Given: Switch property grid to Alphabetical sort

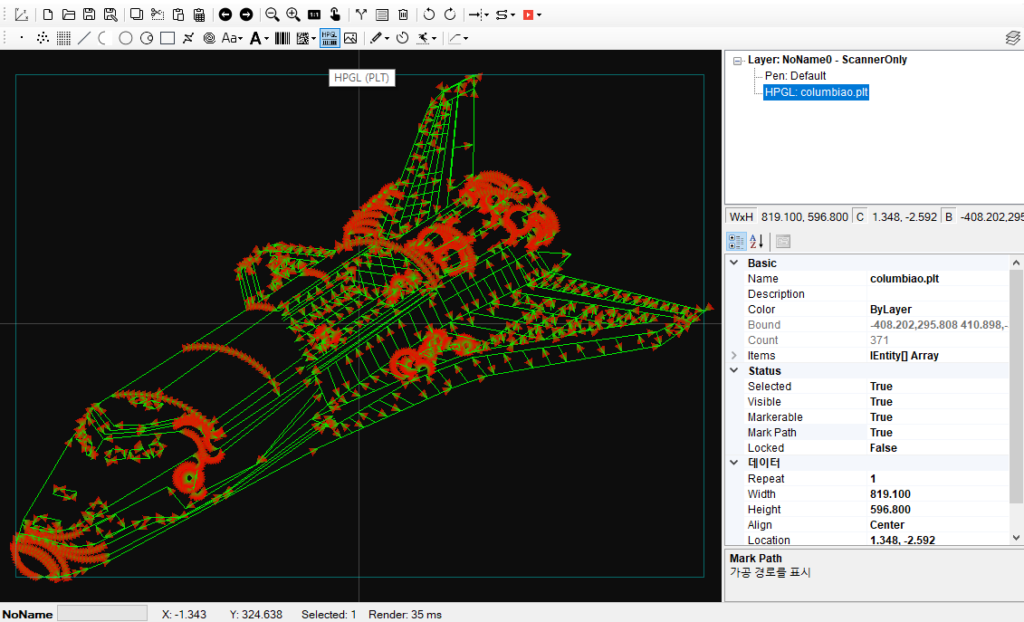Looking at the screenshot, I should click(756, 242).
